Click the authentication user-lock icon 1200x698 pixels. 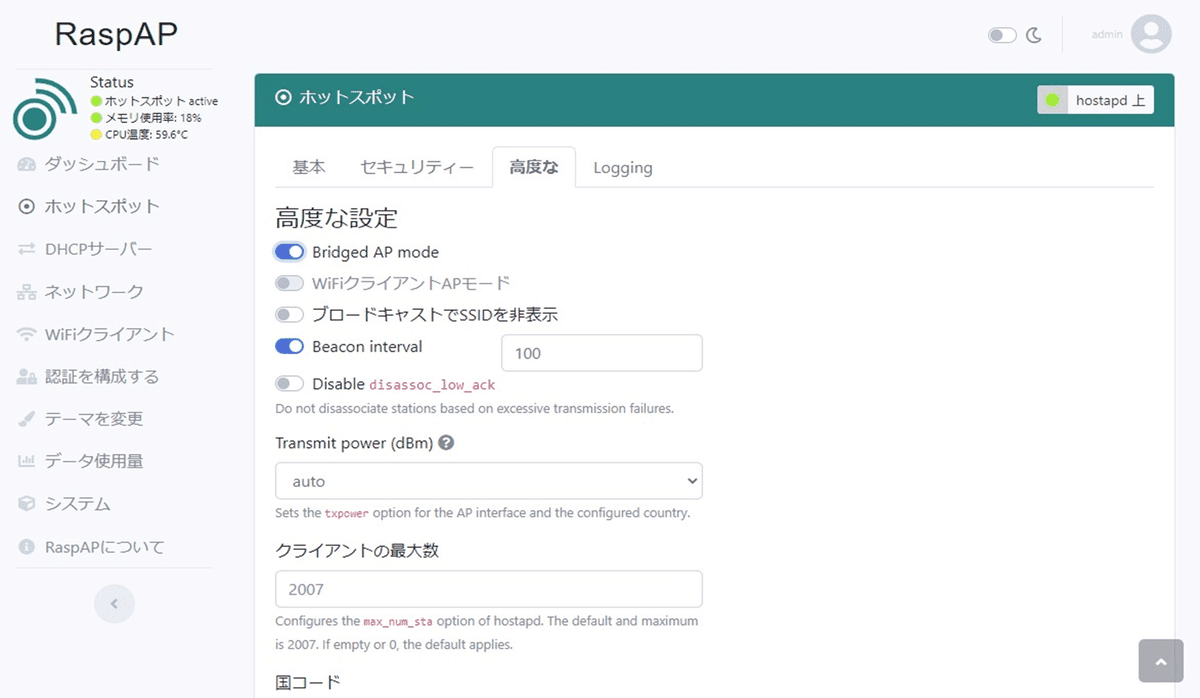click(x=27, y=377)
